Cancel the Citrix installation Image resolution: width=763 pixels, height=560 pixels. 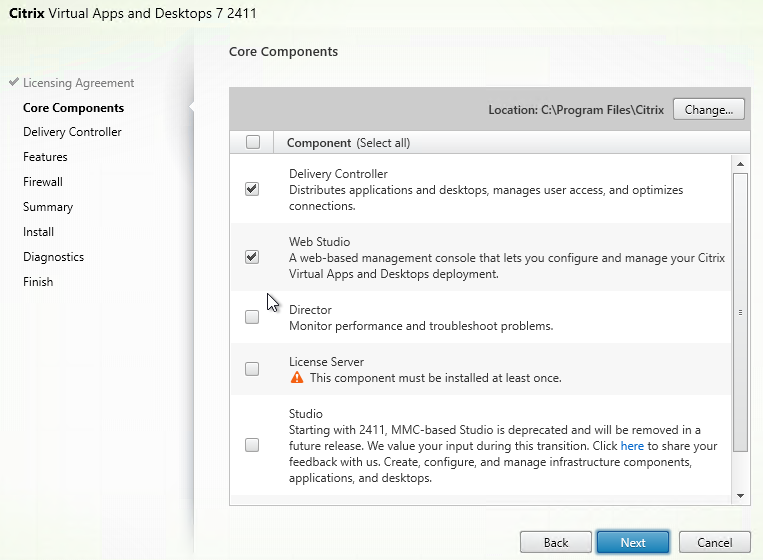[714, 542]
